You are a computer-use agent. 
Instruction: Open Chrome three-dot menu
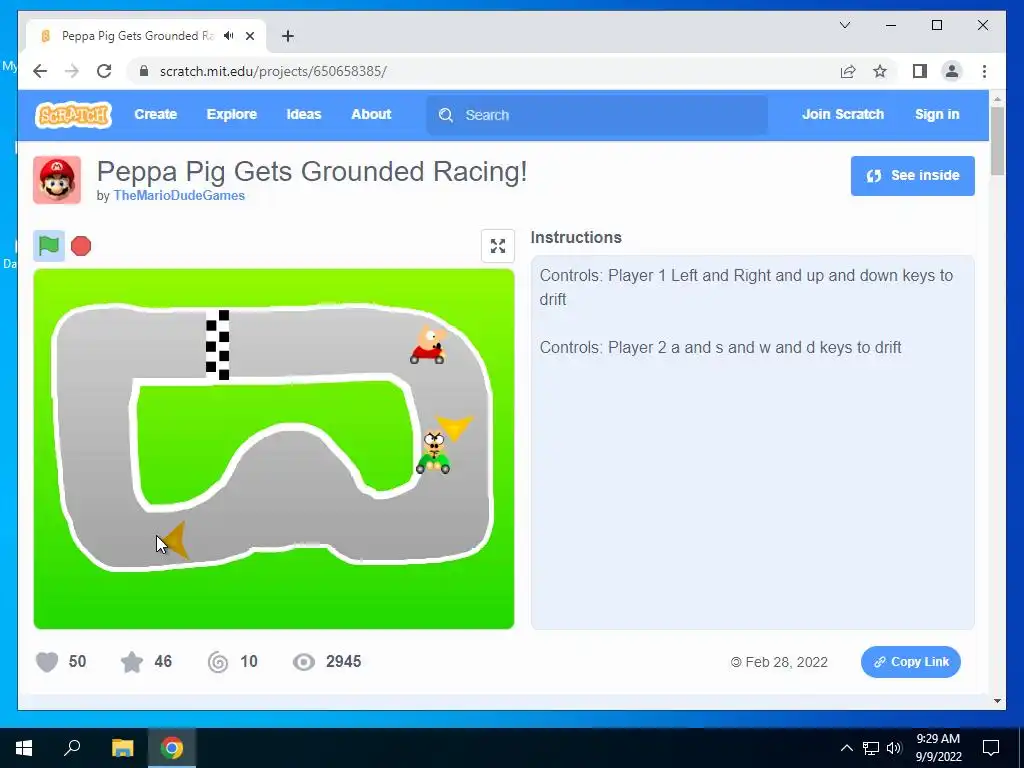[984, 71]
